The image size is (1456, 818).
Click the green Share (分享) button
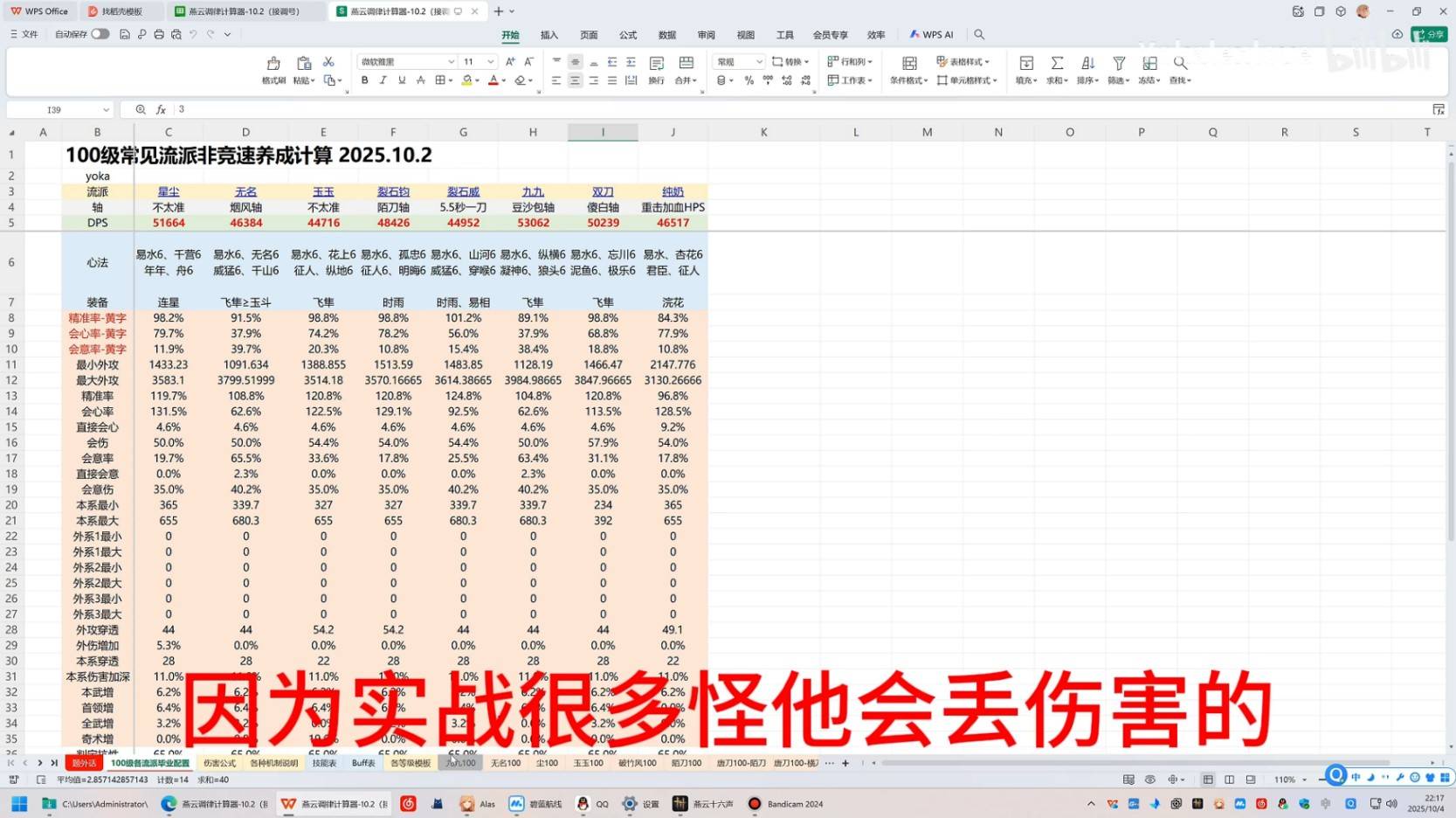[x=1429, y=34]
